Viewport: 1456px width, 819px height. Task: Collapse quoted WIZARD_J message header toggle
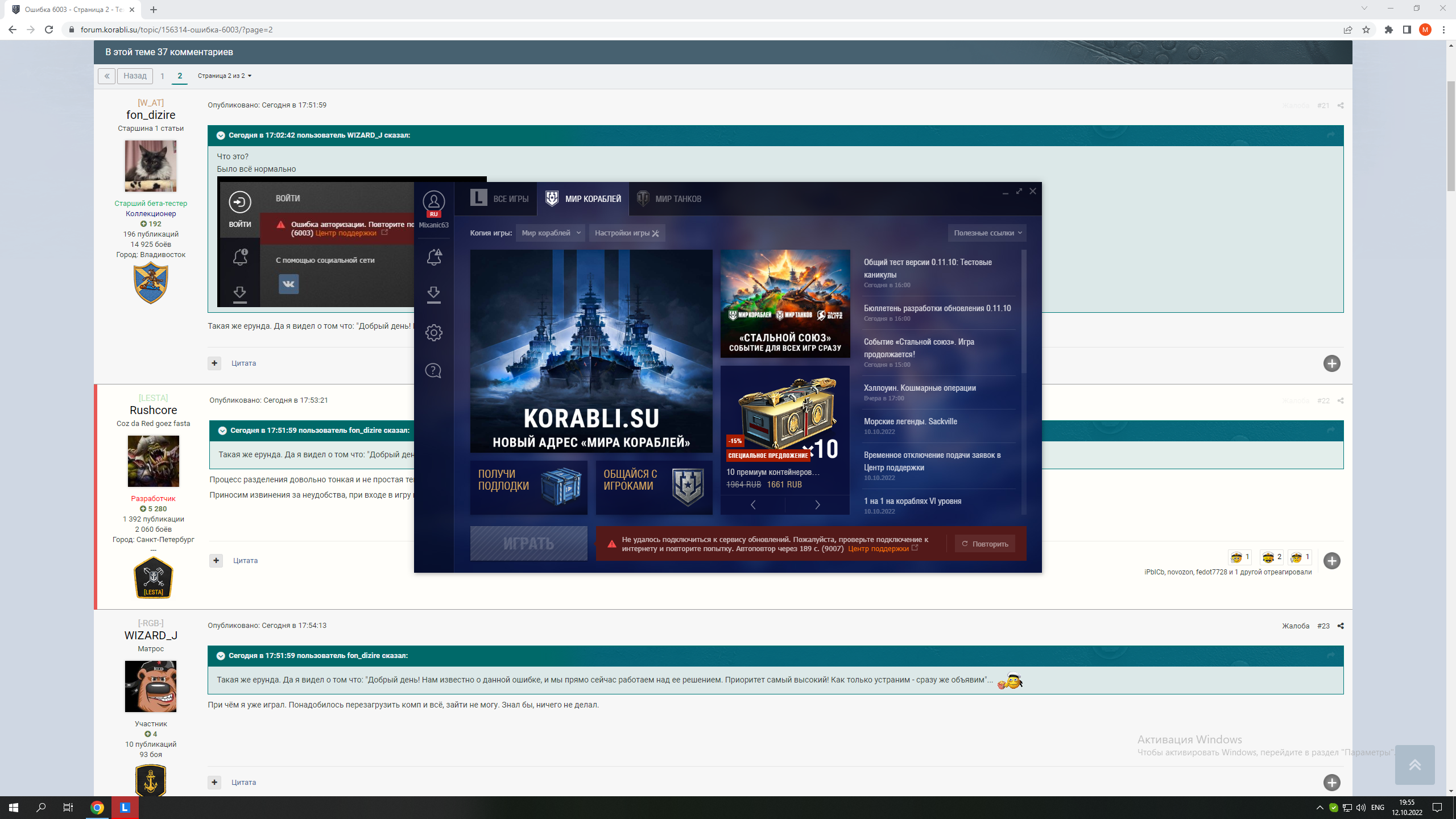[x=221, y=135]
